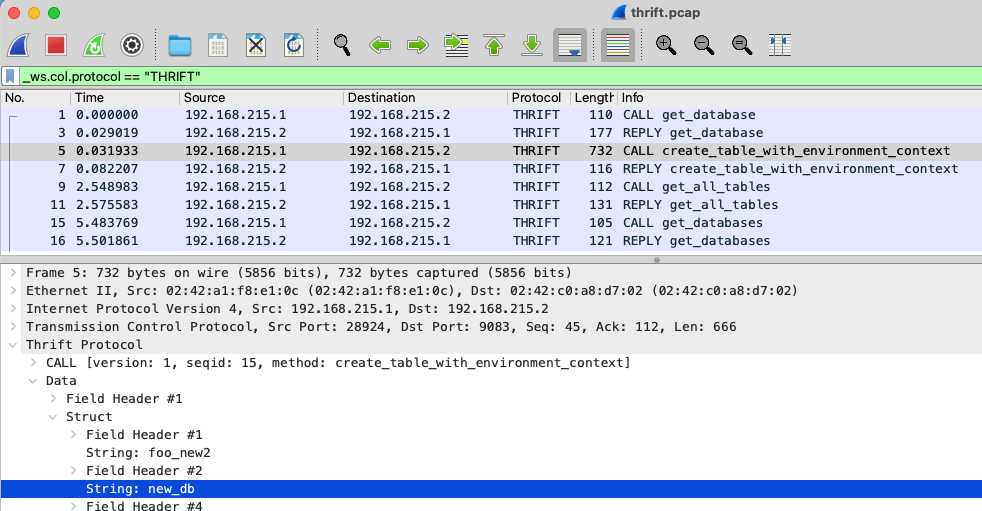This screenshot has width=982, height=511.
Task: Click the 0.031933 time cell
Action: click(x=107, y=151)
